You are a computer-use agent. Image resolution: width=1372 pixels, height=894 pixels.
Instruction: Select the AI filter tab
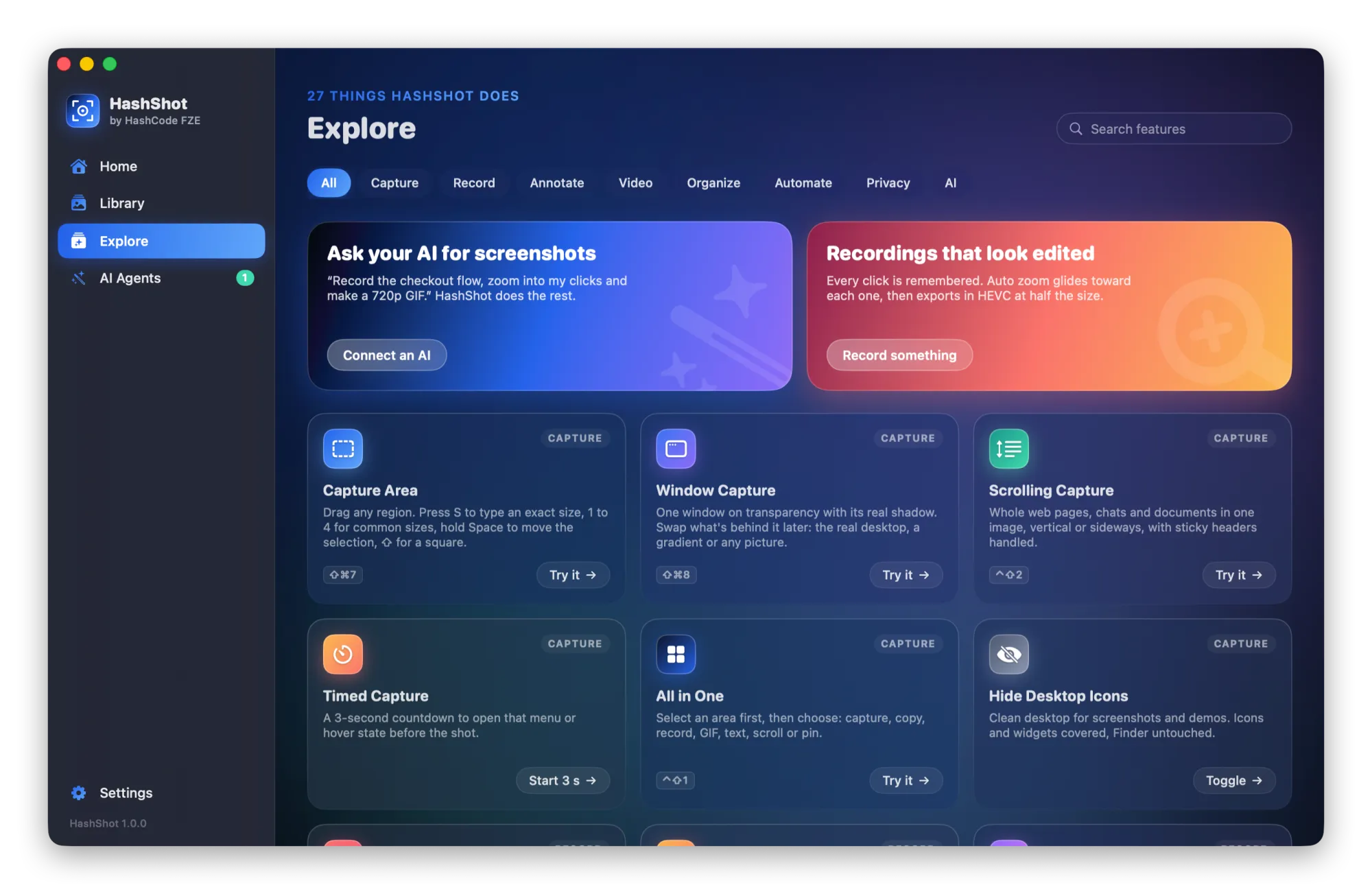(x=950, y=183)
